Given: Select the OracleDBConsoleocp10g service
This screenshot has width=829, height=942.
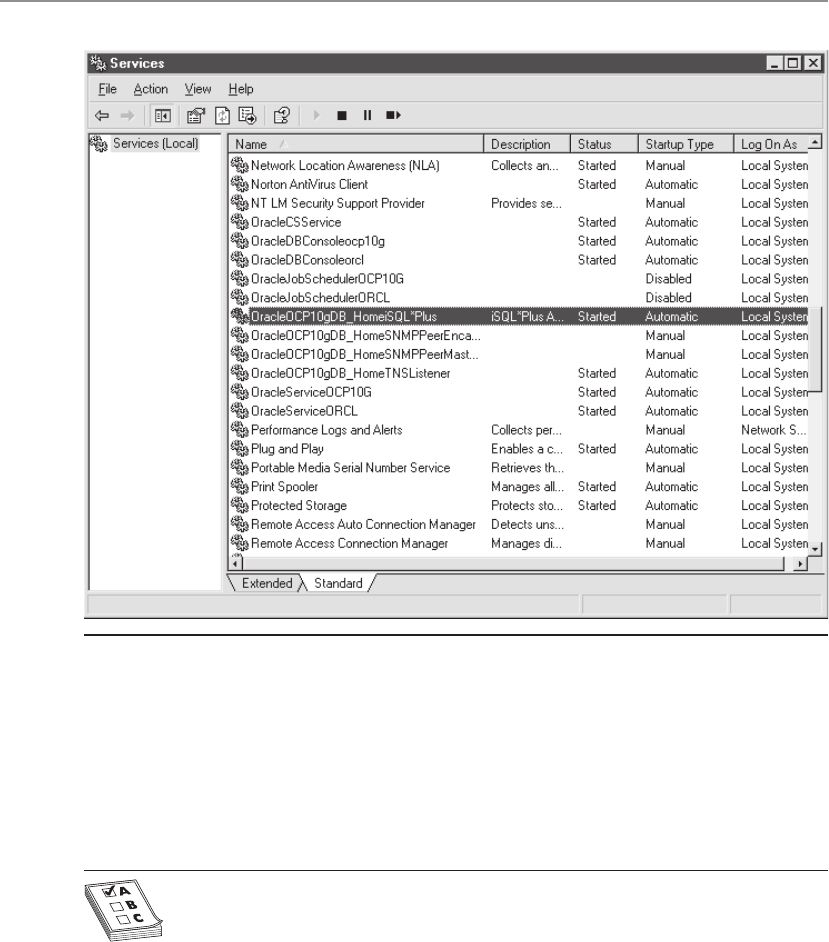Looking at the screenshot, I should (x=318, y=242).
